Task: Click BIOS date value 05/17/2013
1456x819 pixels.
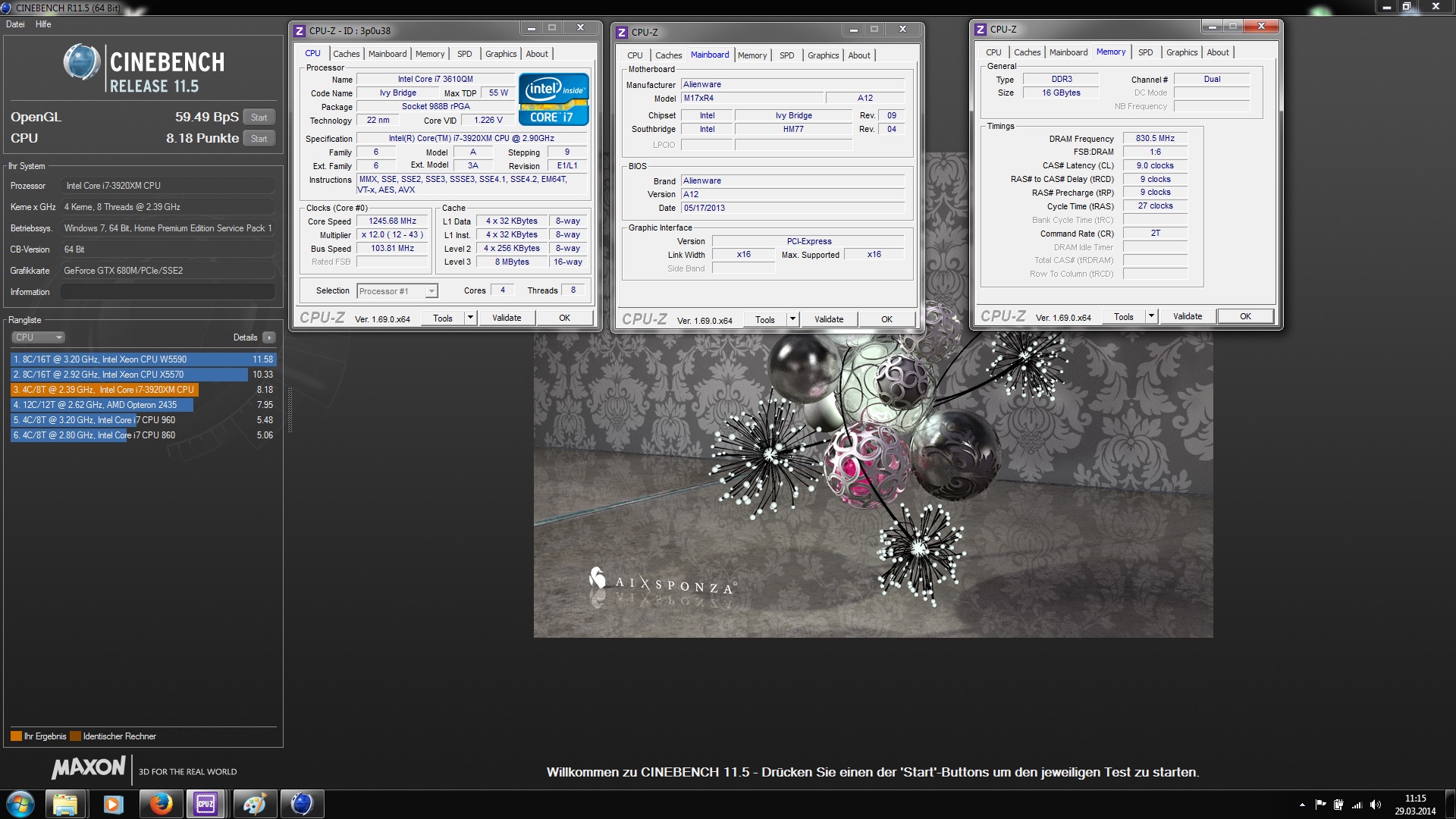Action: click(x=792, y=208)
